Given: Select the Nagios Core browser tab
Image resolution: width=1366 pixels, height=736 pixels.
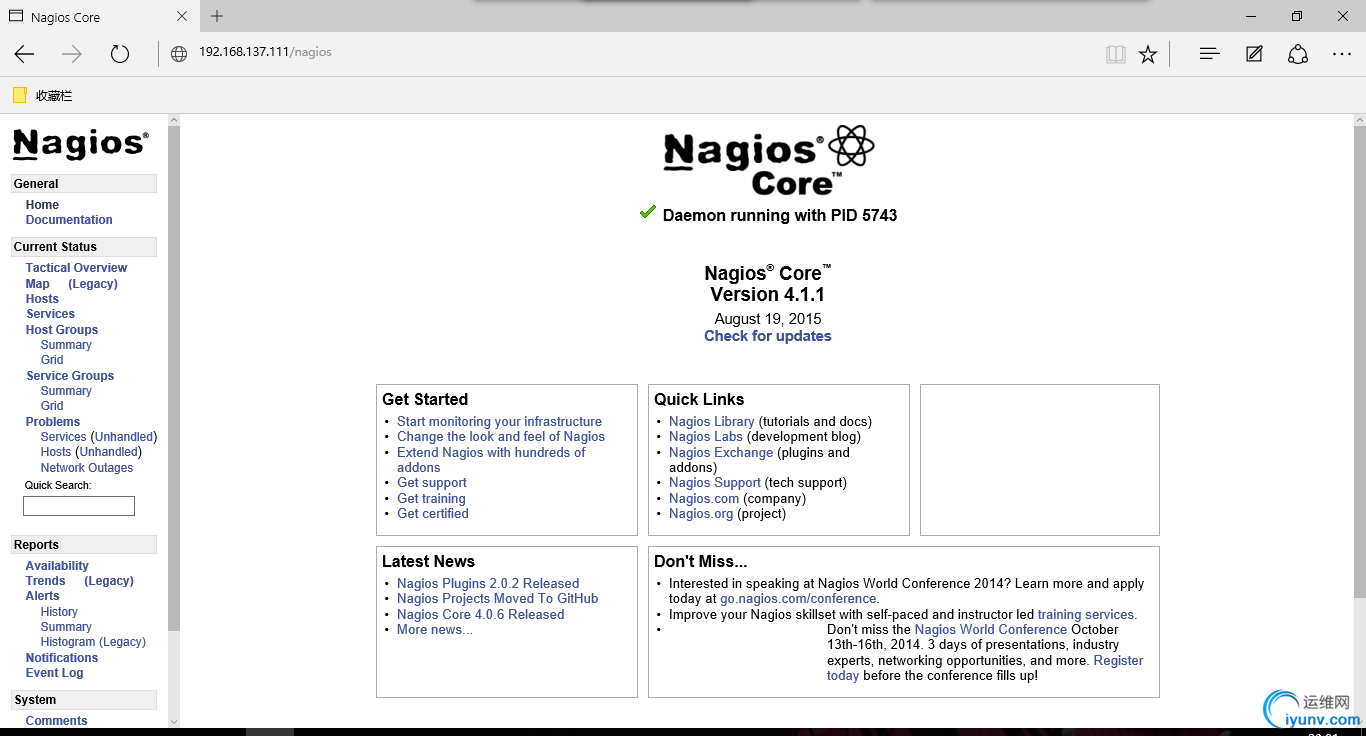Looking at the screenshot, I should tap(98, 16).
